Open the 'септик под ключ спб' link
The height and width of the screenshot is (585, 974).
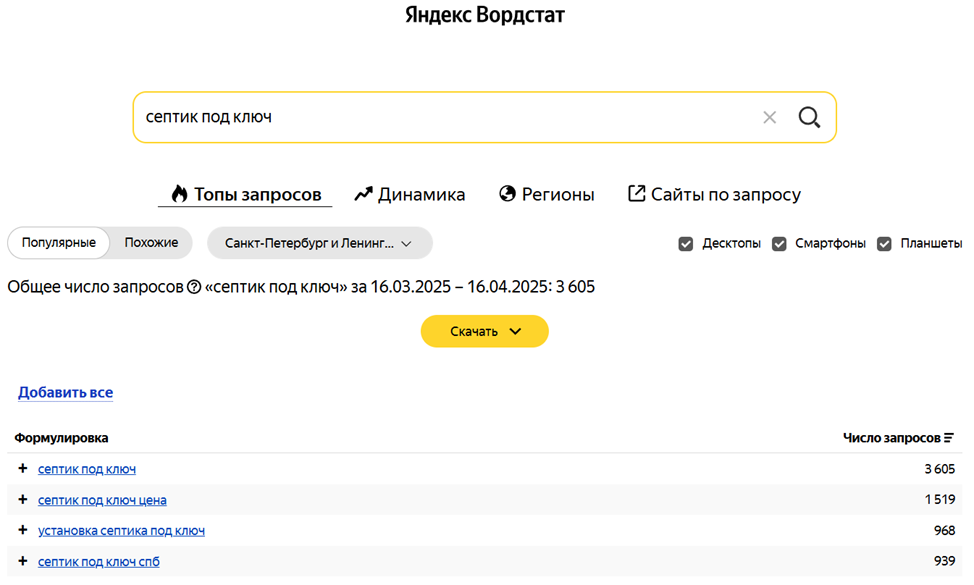pyautogui.click(x=99, y=561)
